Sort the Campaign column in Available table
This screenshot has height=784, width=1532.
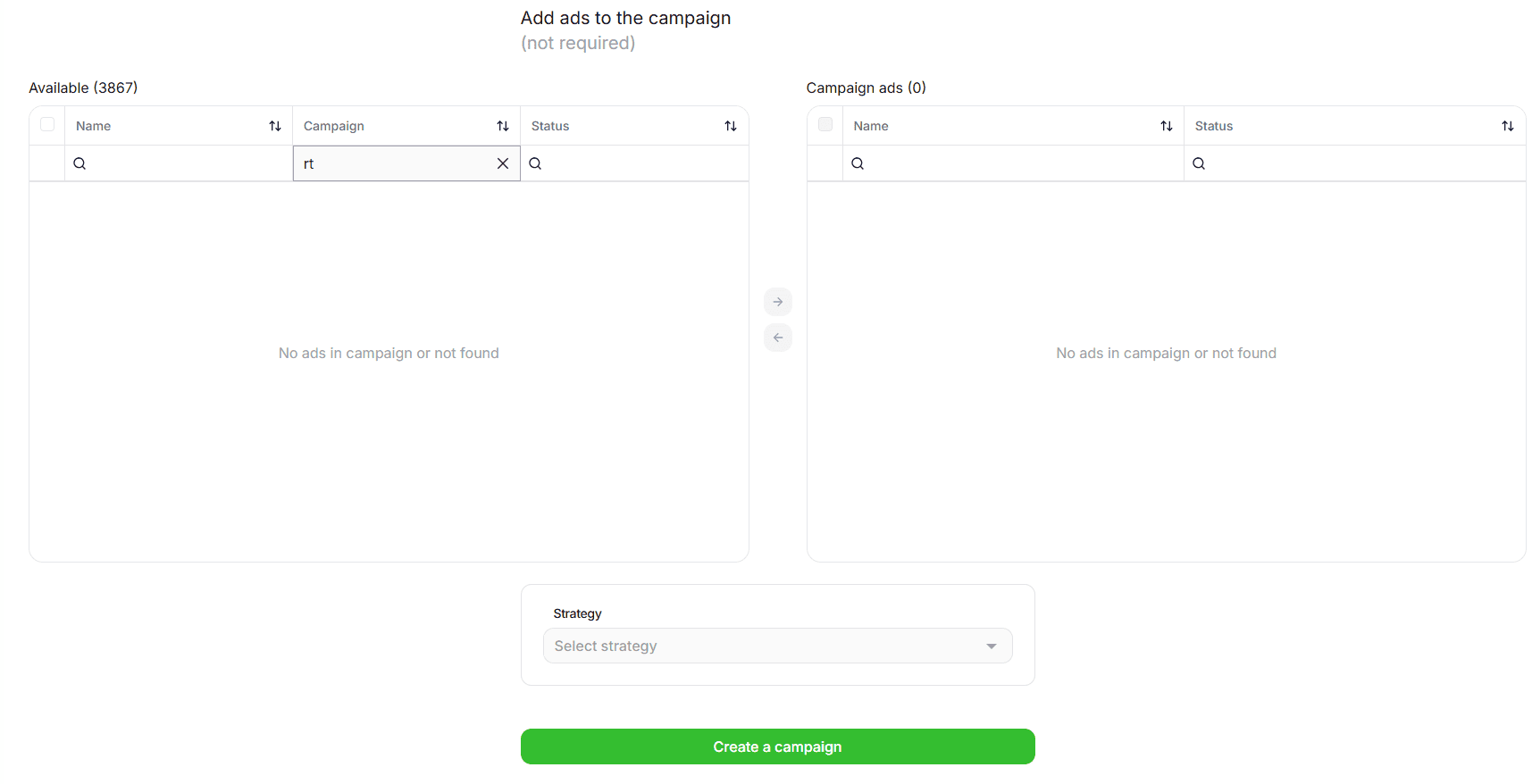503,126
